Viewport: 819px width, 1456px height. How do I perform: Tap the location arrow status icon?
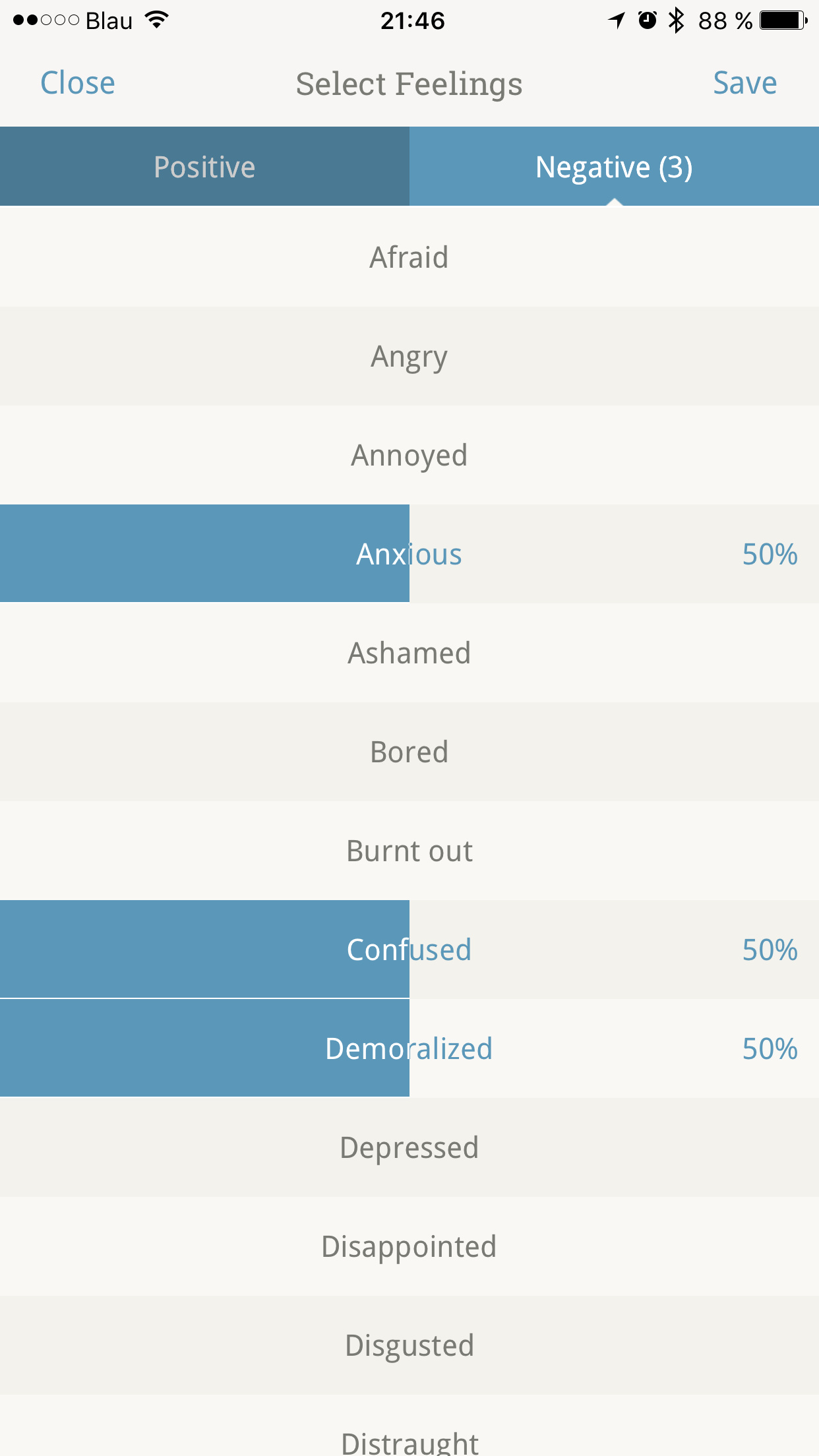pos(617,20)
